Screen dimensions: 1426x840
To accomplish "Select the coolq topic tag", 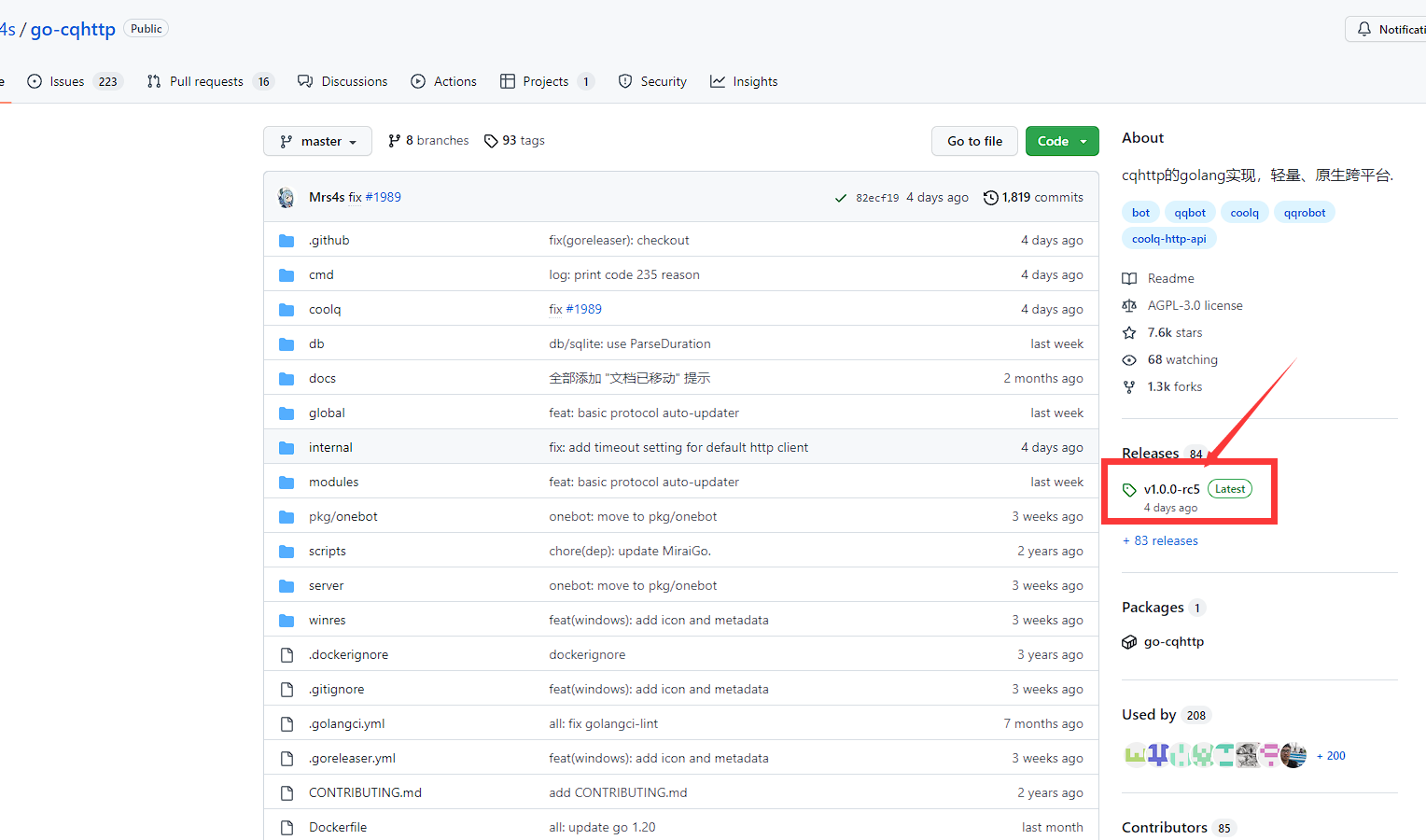I will click(1244, 213).
